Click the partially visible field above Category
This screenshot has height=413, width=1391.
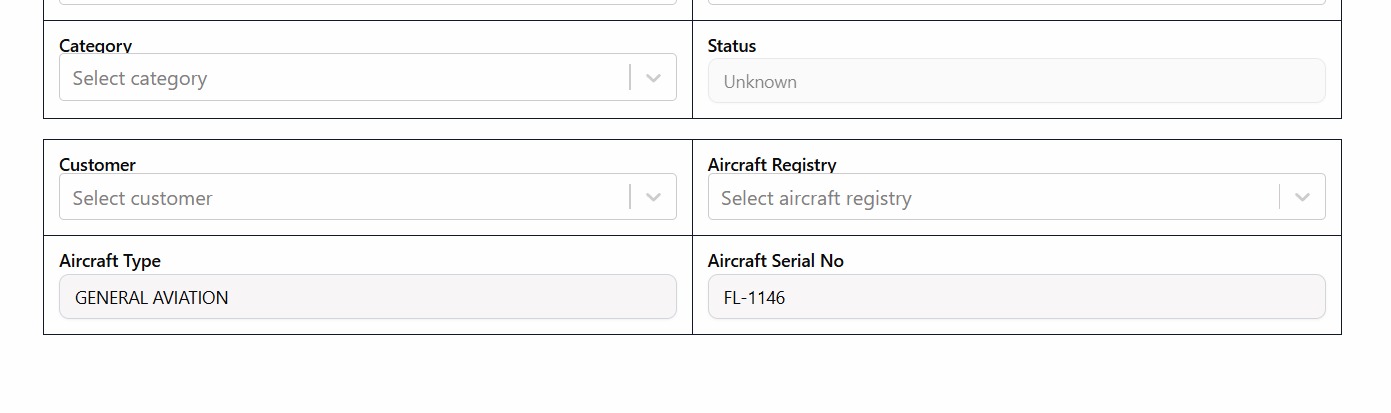coord(367,2)
